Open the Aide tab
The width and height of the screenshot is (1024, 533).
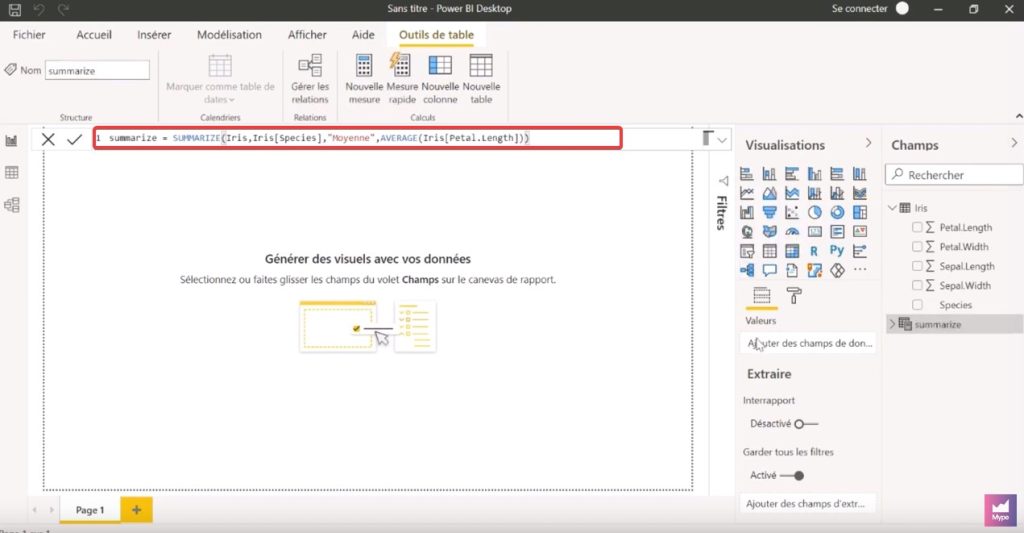363,35
